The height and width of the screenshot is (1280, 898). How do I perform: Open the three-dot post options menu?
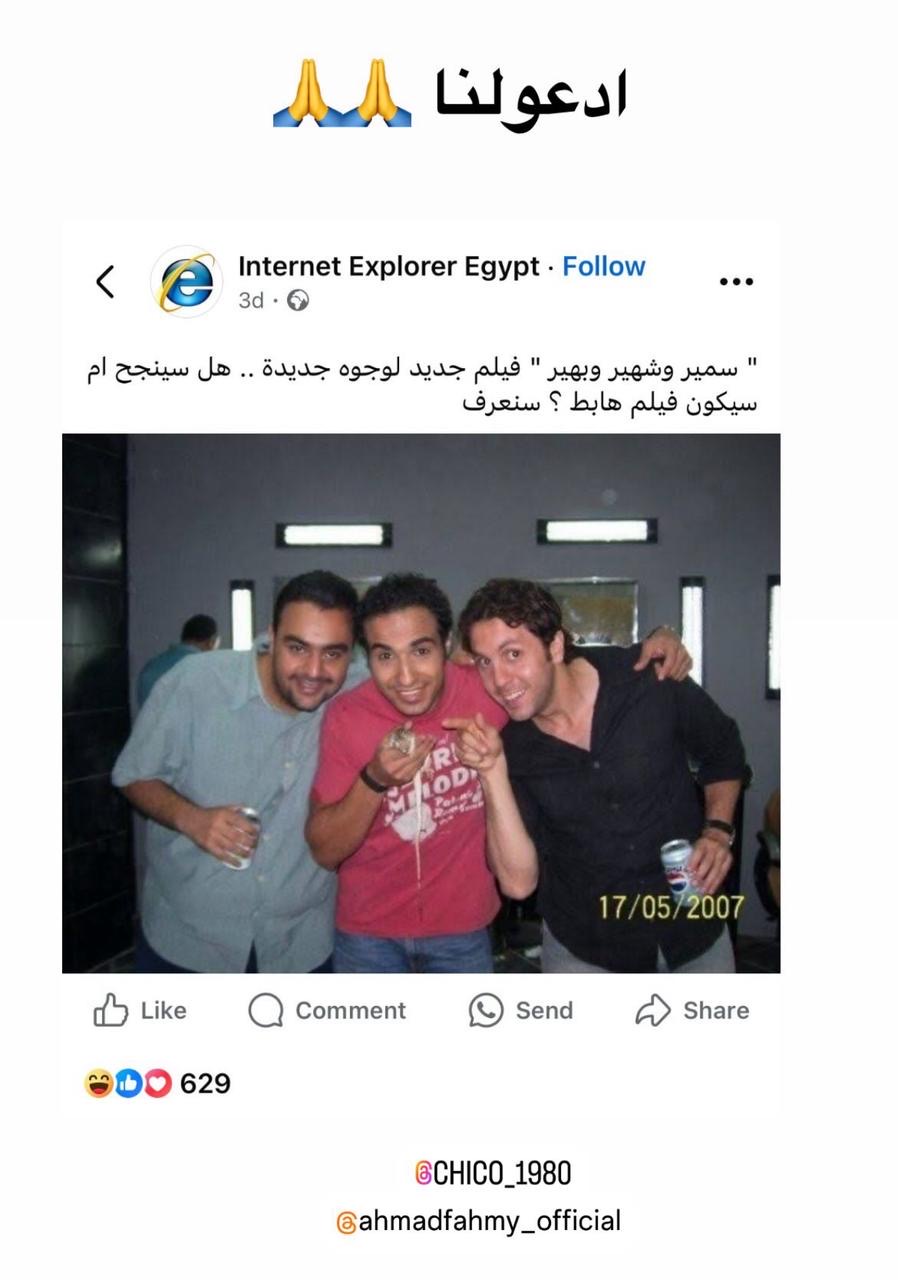(736, 282)
